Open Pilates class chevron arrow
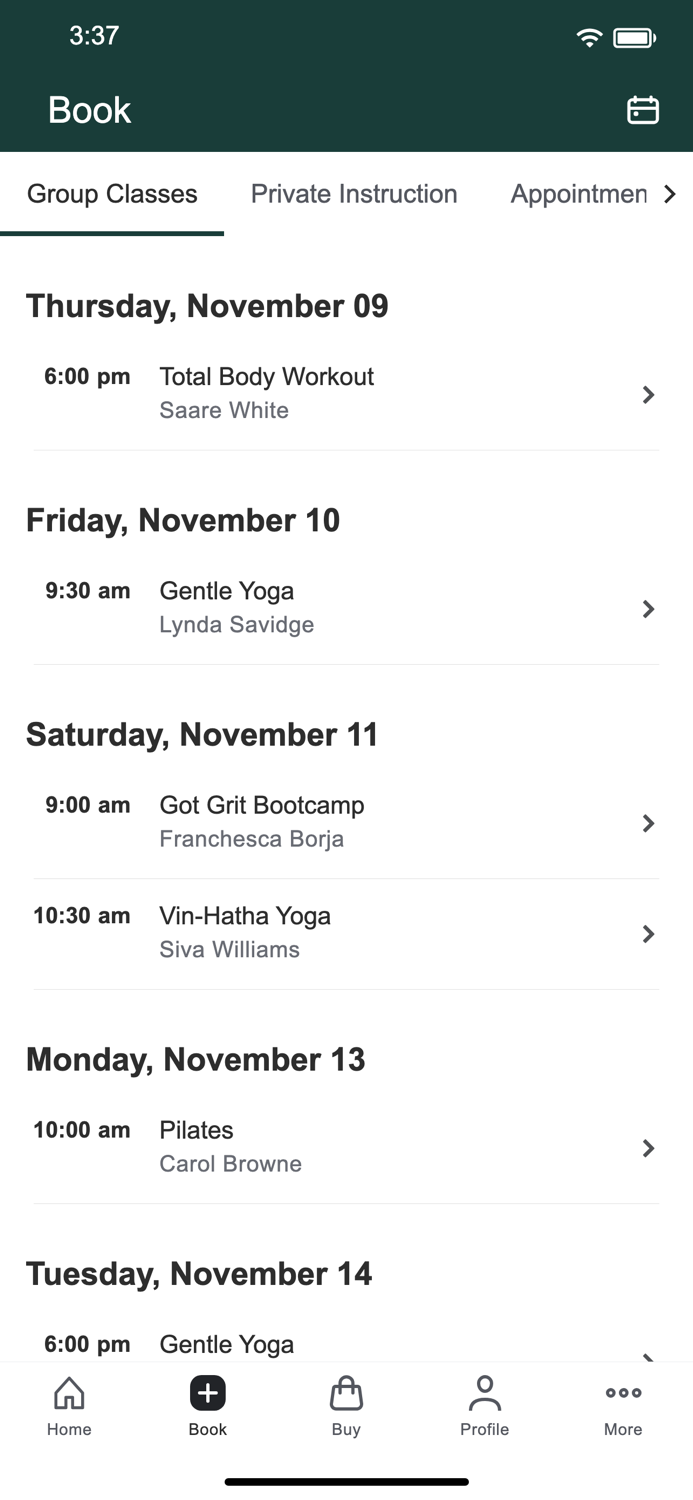This screenshot has height=1500, width=693. coord(648,1148)
